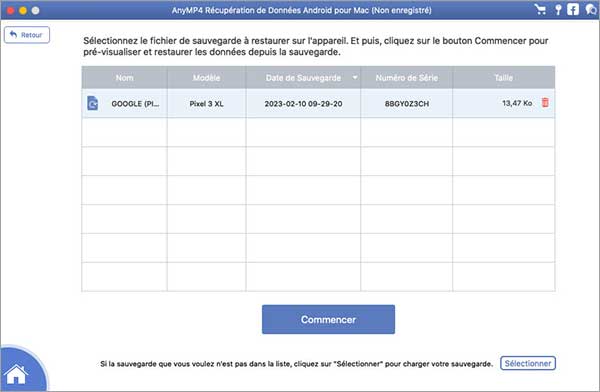Open the shopping cart purchase icon
Viewport: 600px width, 392px height.
tap(540, 10)
